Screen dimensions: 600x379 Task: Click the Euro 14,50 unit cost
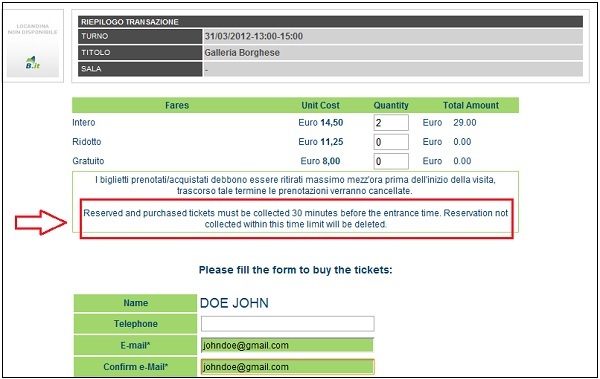click(x=321, y=123)
